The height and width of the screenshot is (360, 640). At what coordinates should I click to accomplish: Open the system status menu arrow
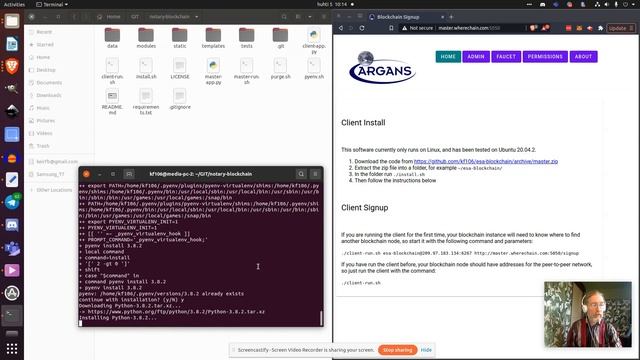(634, 4)
